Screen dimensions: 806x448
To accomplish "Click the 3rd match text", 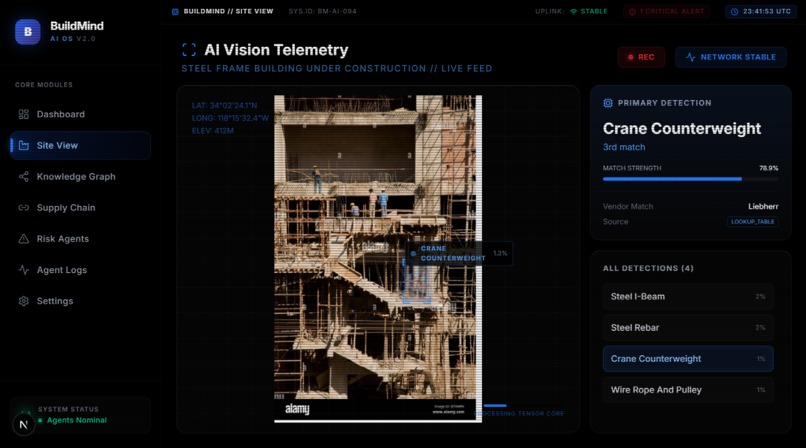I will 624,147.
